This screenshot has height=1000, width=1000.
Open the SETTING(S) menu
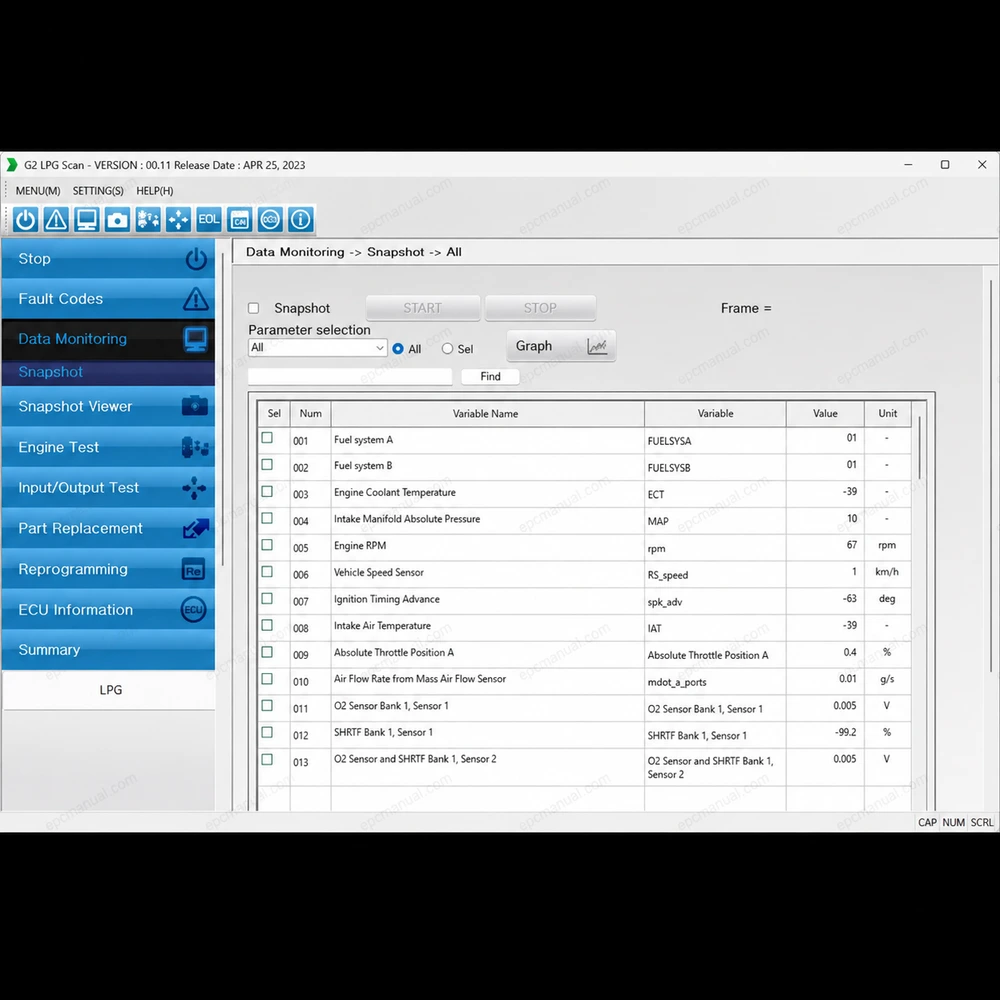98,191
